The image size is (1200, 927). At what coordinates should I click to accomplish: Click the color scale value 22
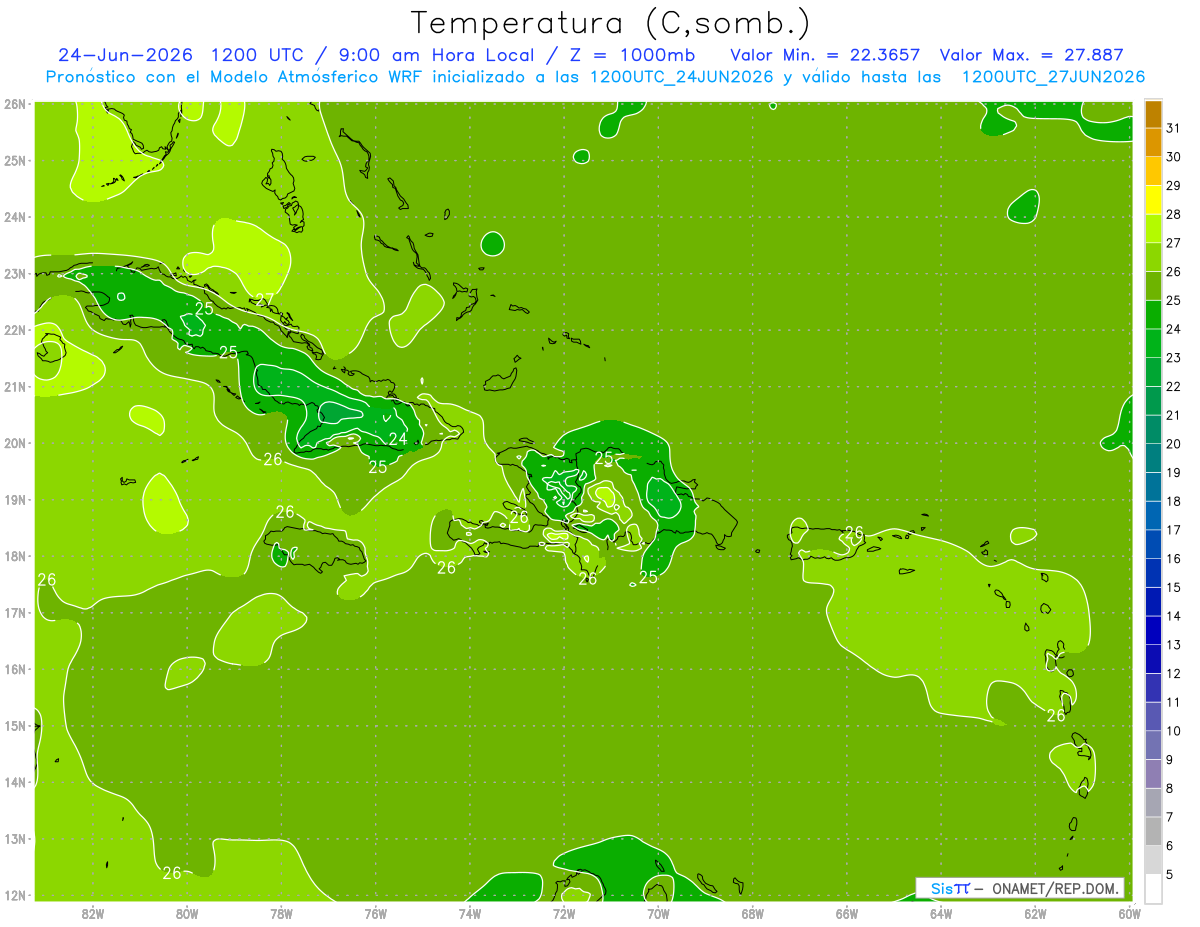pyautogui.click(x=1173, y=386)
